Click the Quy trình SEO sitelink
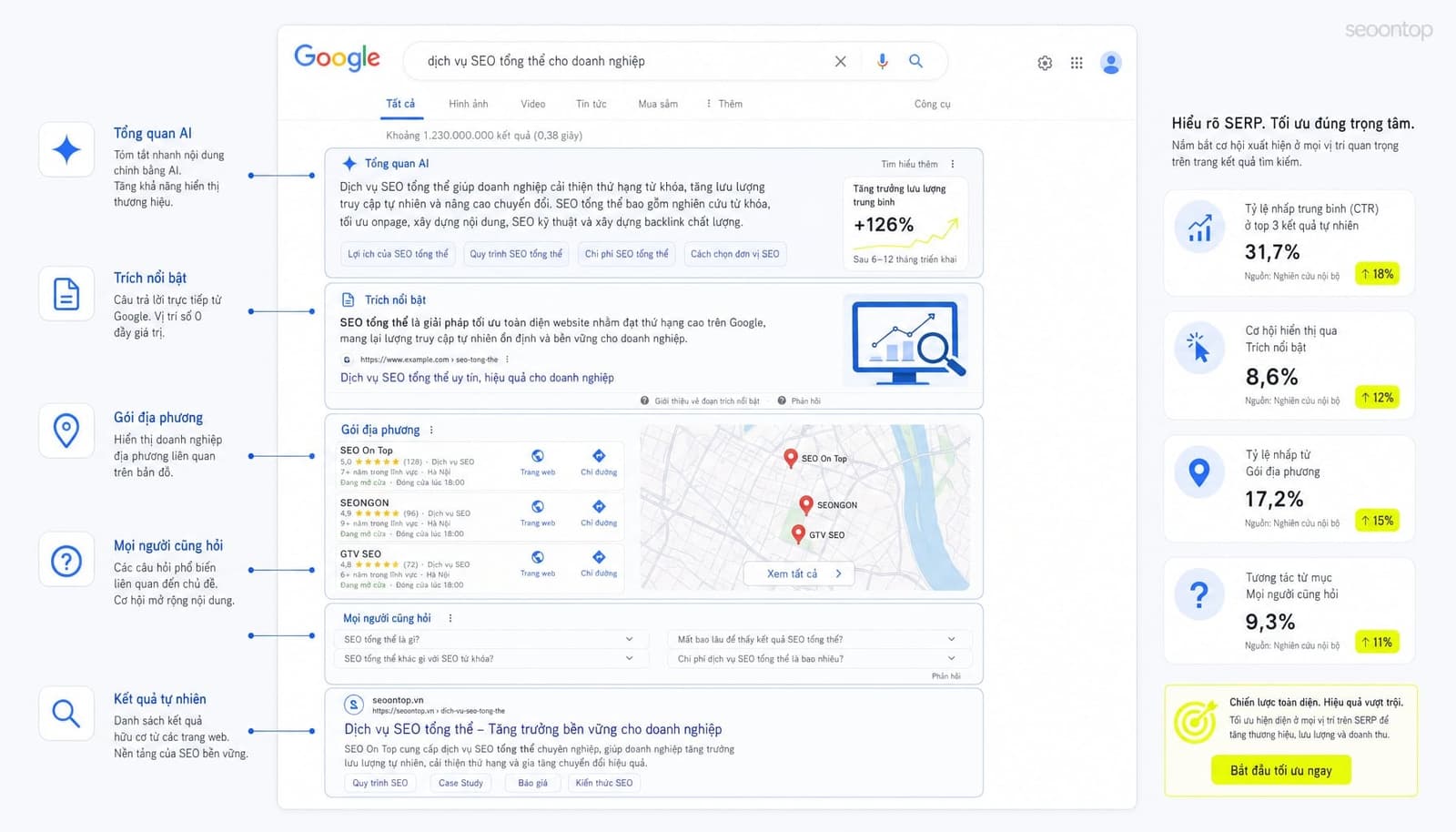The width and height of the screenshot is (1456, 832). [x=380, y=783]
